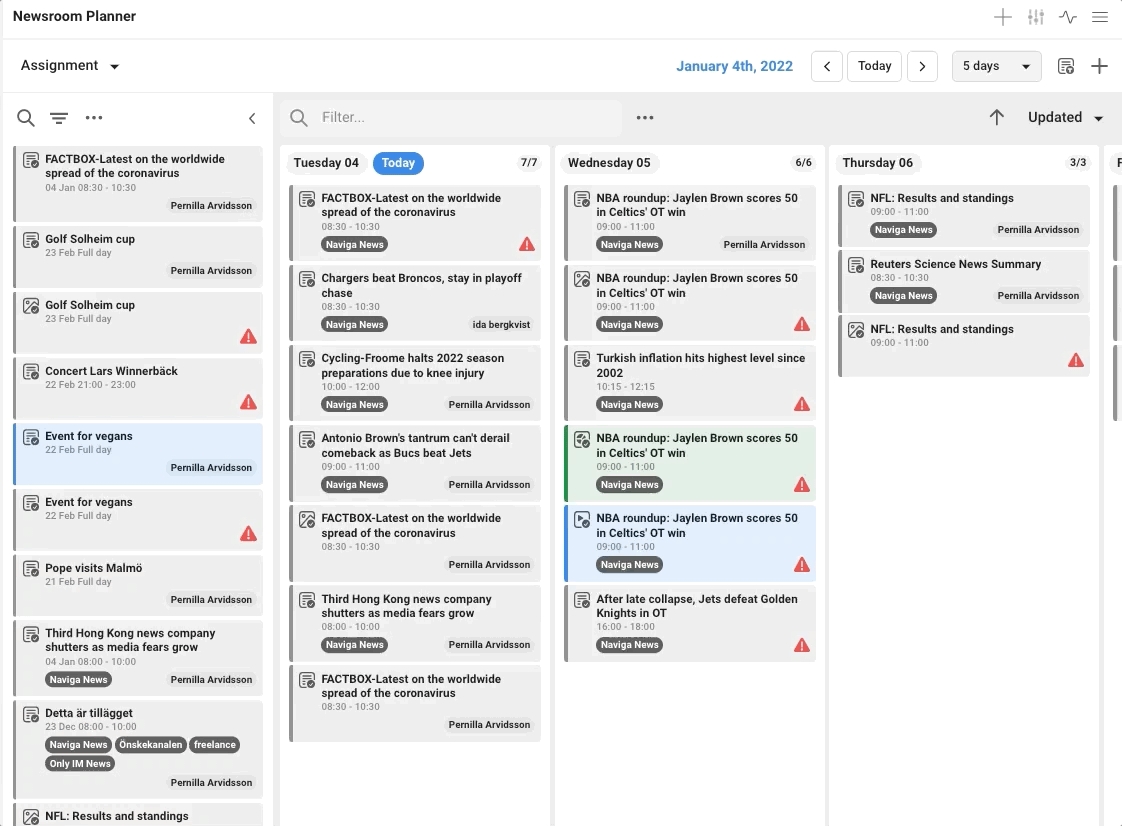Open the hamburger menu in top right
This screenshot has width=1122, height=826.
pyautogui.click(x=1100, y=17)
